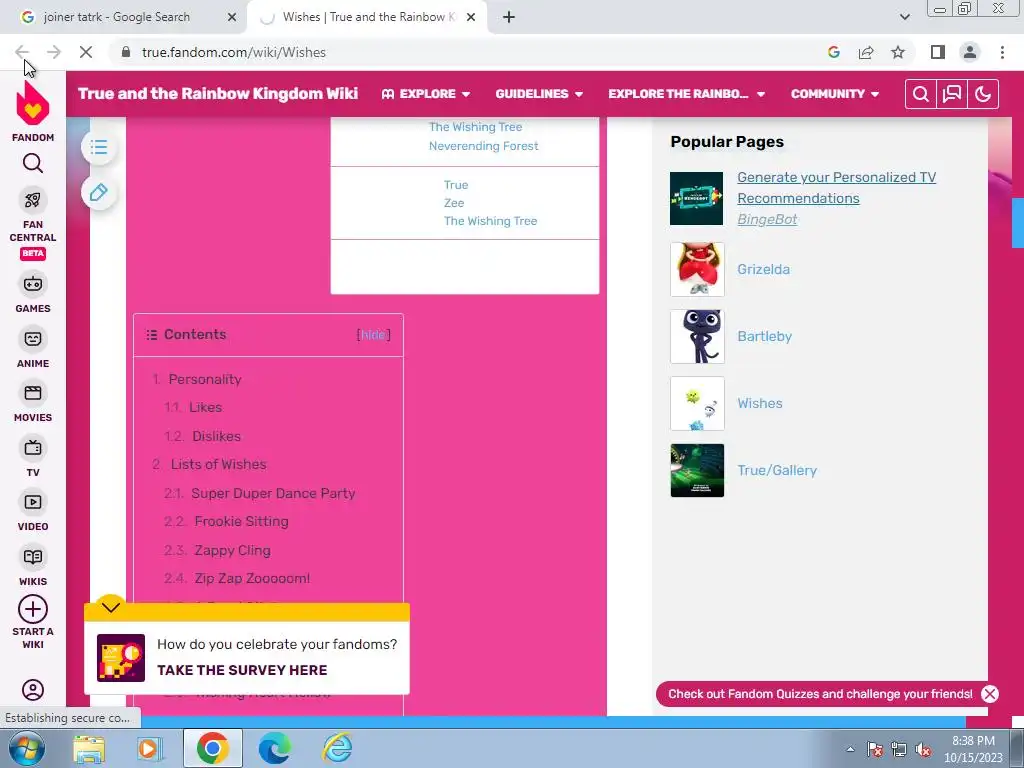Open Generate your Personalized TV Recommendations link
Viewport: 1024px width, 768px height.
tap(836, 187)
